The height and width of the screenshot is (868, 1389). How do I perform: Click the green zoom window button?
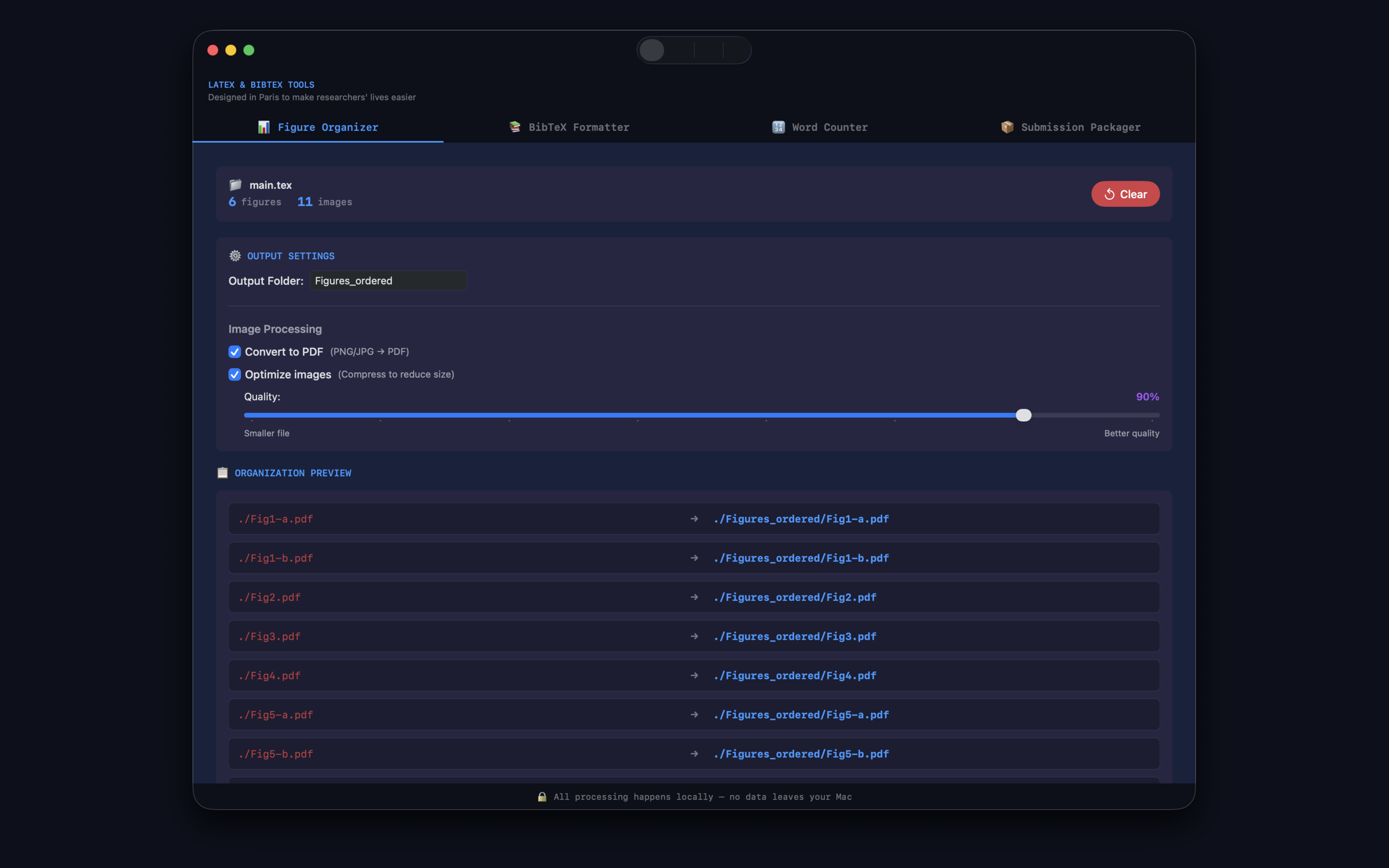[x=248, y=51]
